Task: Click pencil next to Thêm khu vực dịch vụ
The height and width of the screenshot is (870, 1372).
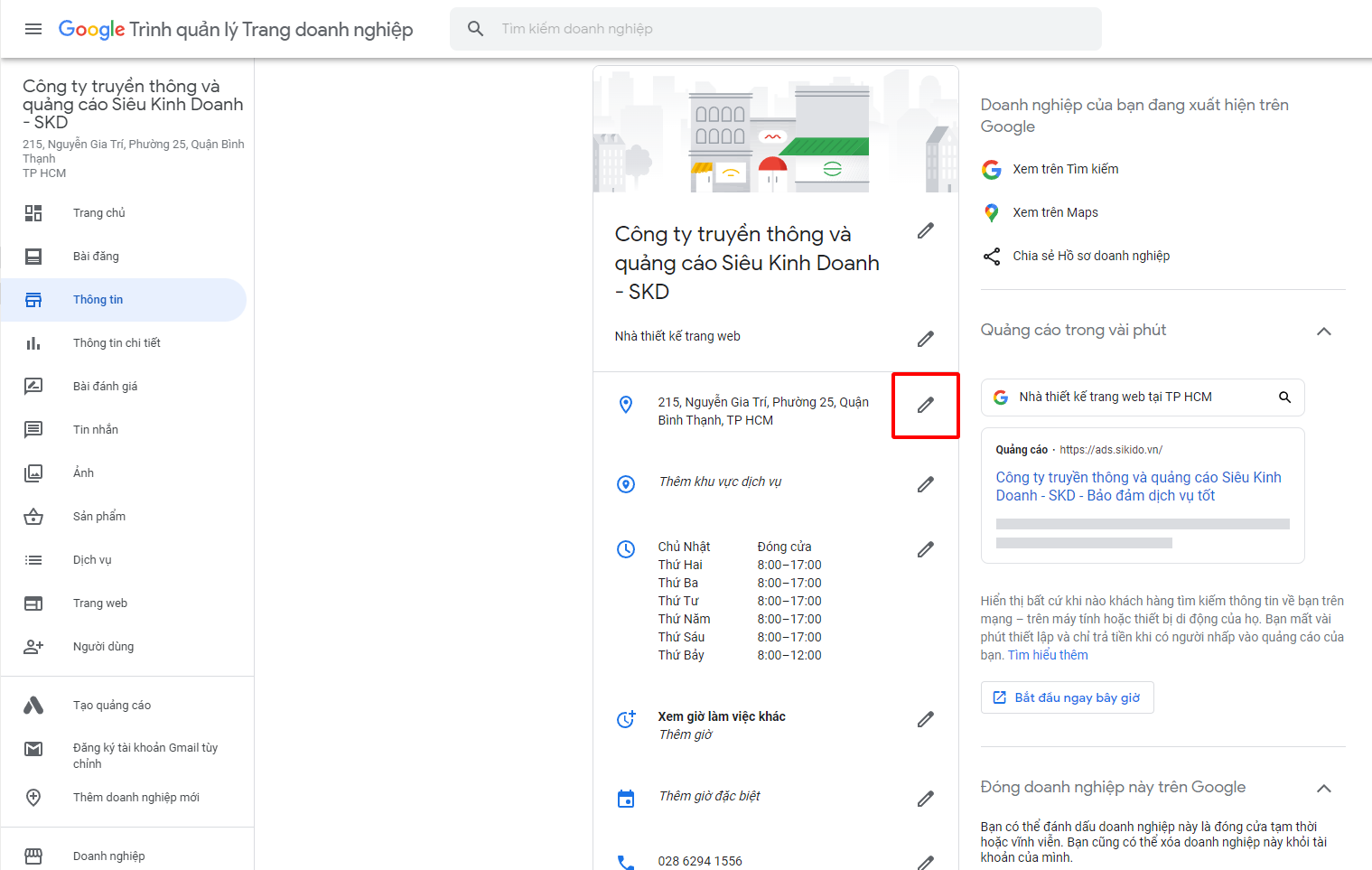Action: click(x=925, y=485)
